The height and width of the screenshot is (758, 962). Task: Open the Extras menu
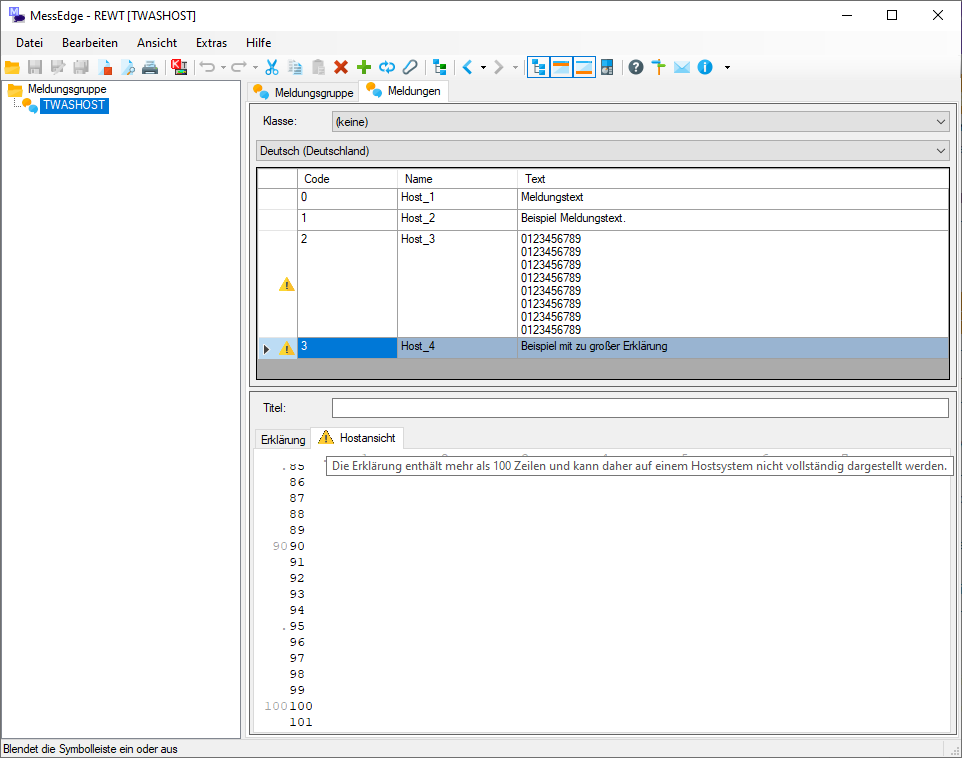coord(211,43)
